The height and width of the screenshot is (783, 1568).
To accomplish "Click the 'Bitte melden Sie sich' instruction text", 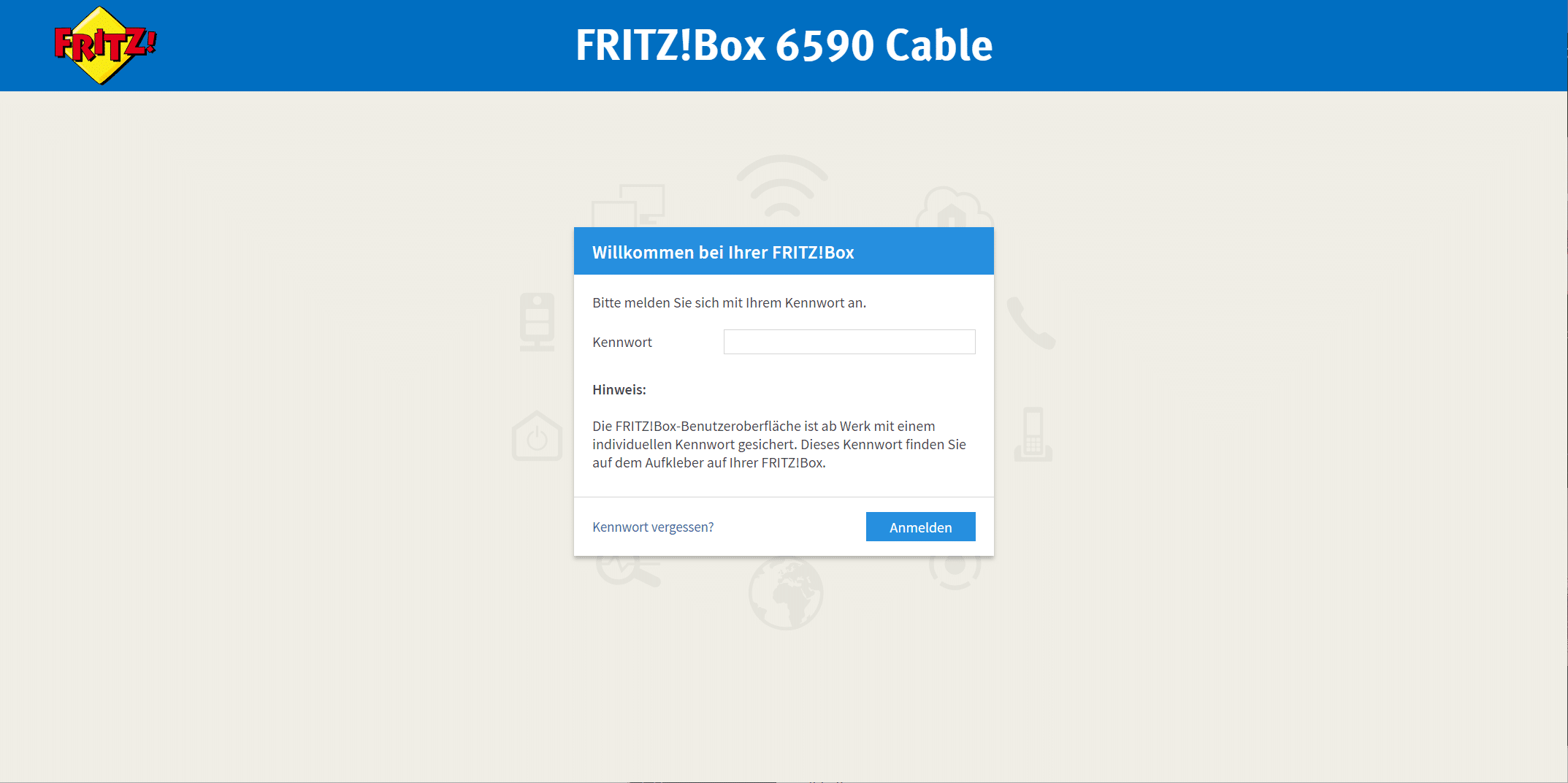I will [729, 303].
